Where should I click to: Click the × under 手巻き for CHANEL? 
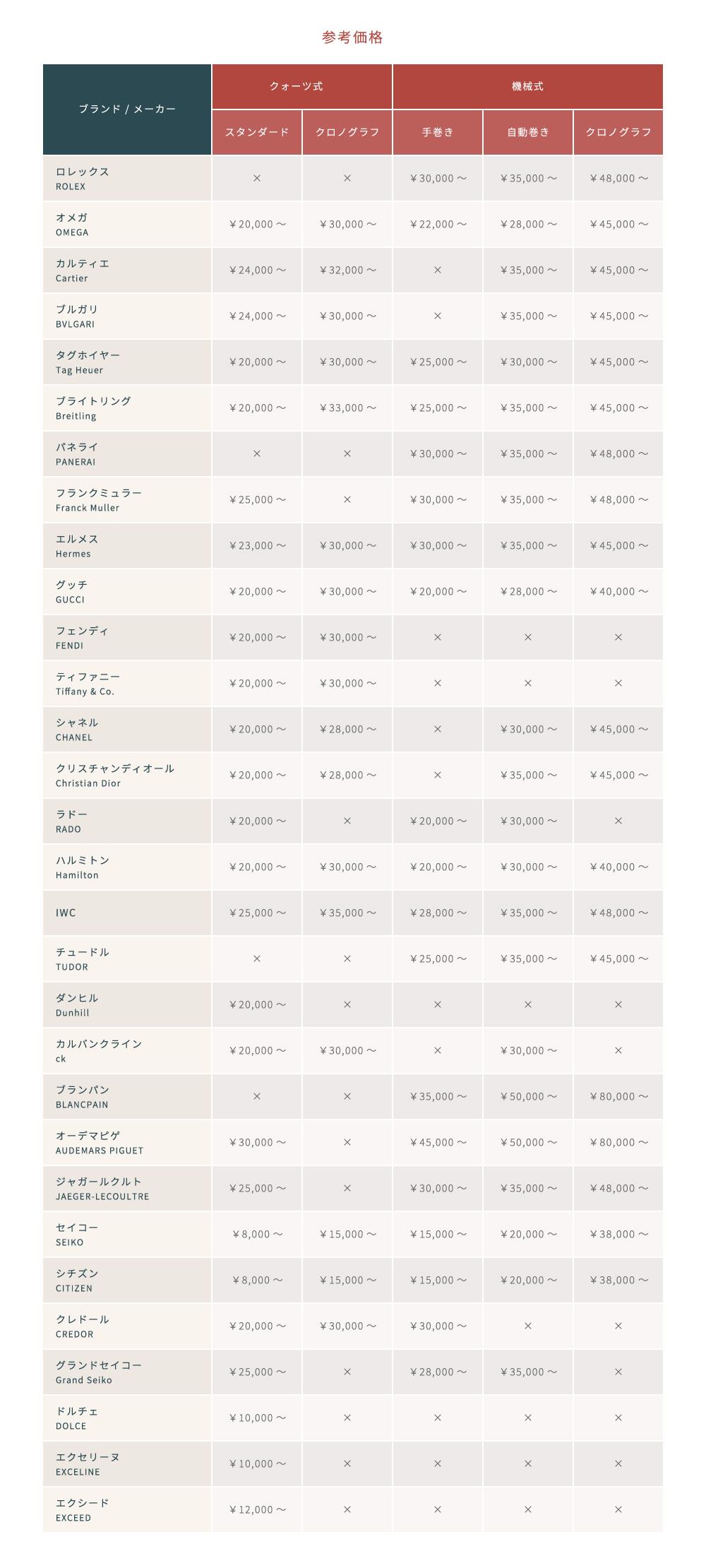(438, 729)
